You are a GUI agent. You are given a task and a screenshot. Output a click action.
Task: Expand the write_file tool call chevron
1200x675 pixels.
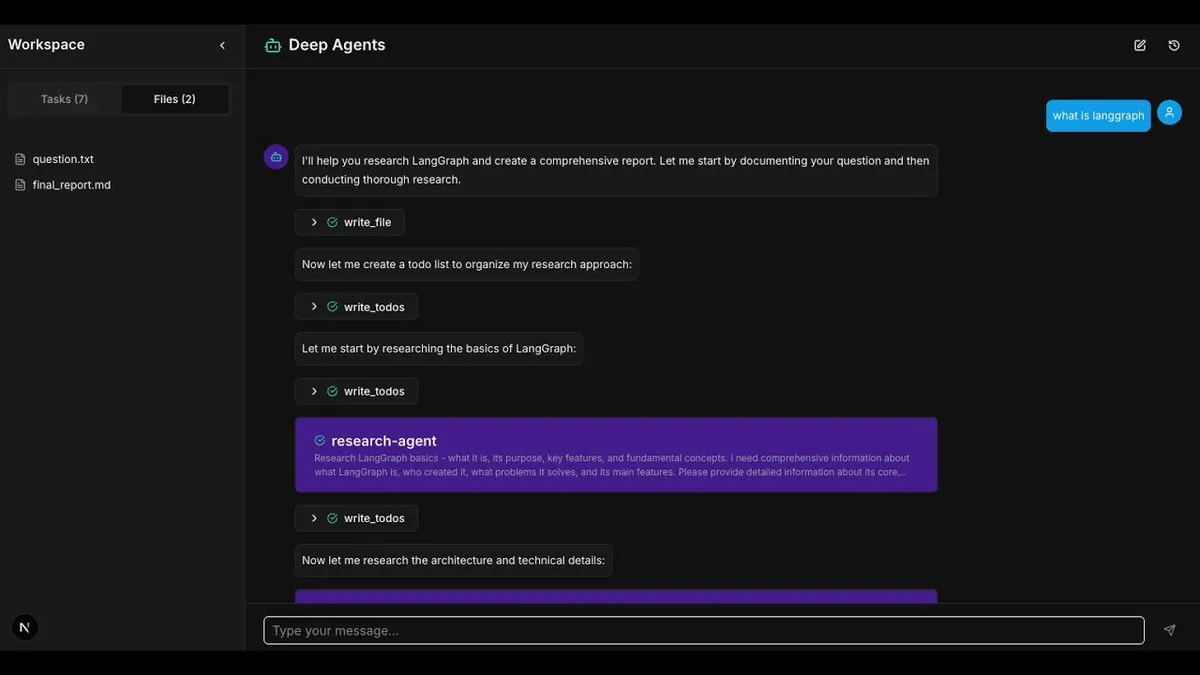[314, 222]
